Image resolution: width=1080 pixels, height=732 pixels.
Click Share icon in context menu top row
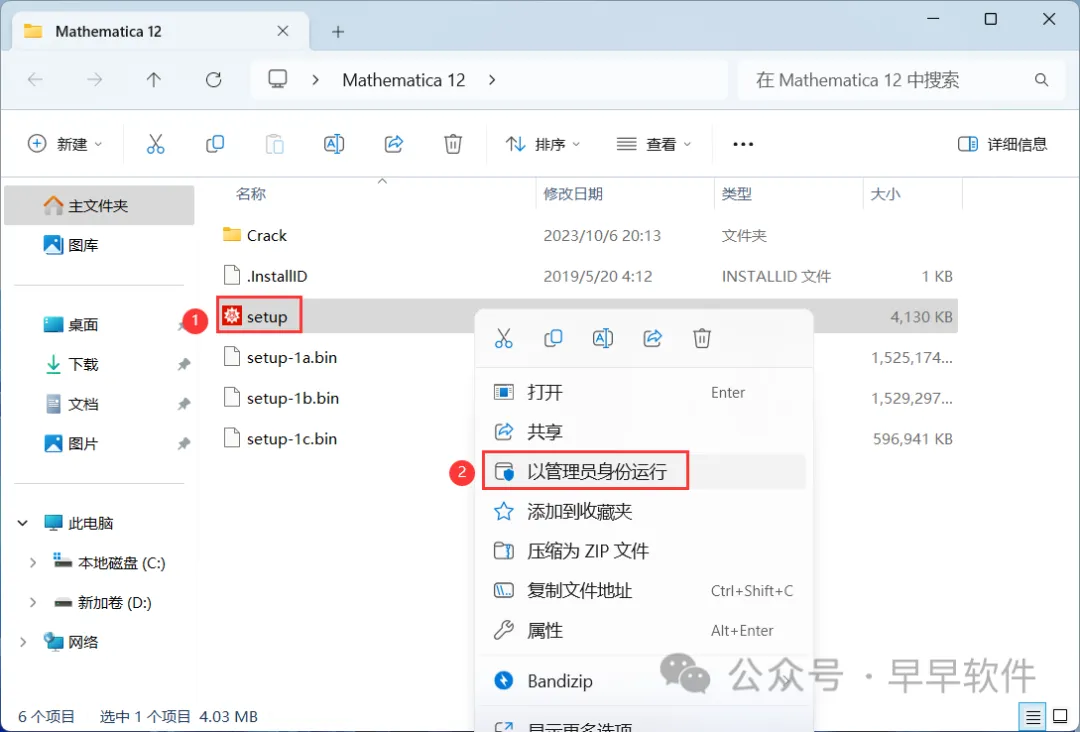[x=652, y=338]
